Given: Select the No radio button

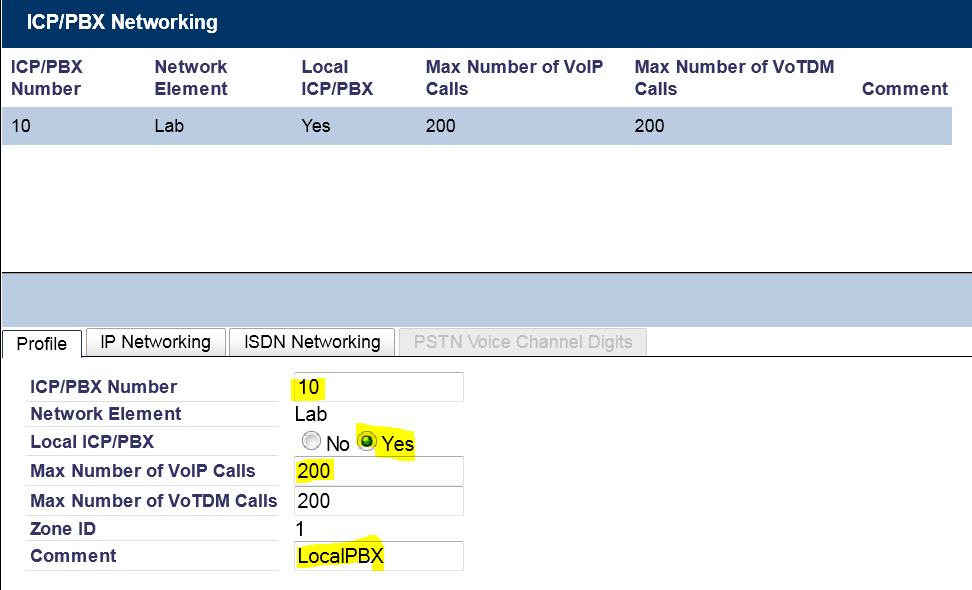Looking at the screenshot, I should coord(312,442).
